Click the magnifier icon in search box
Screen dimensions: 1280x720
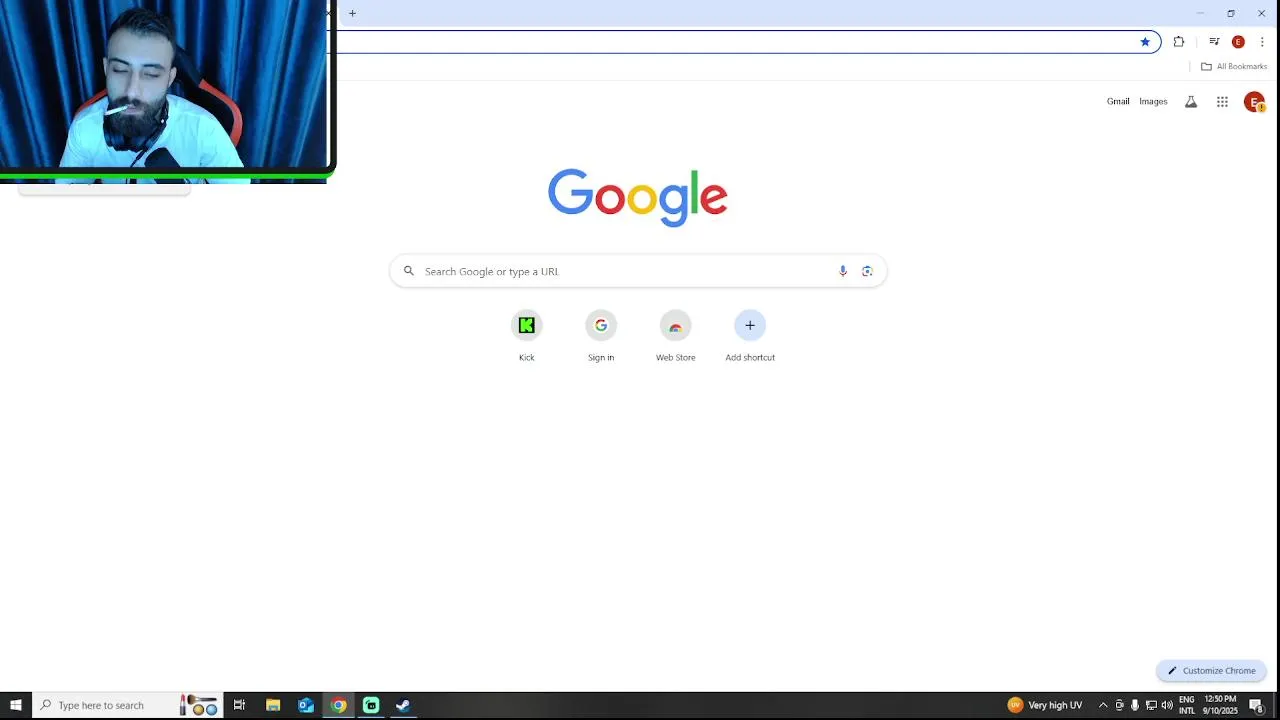pos(408,271)
